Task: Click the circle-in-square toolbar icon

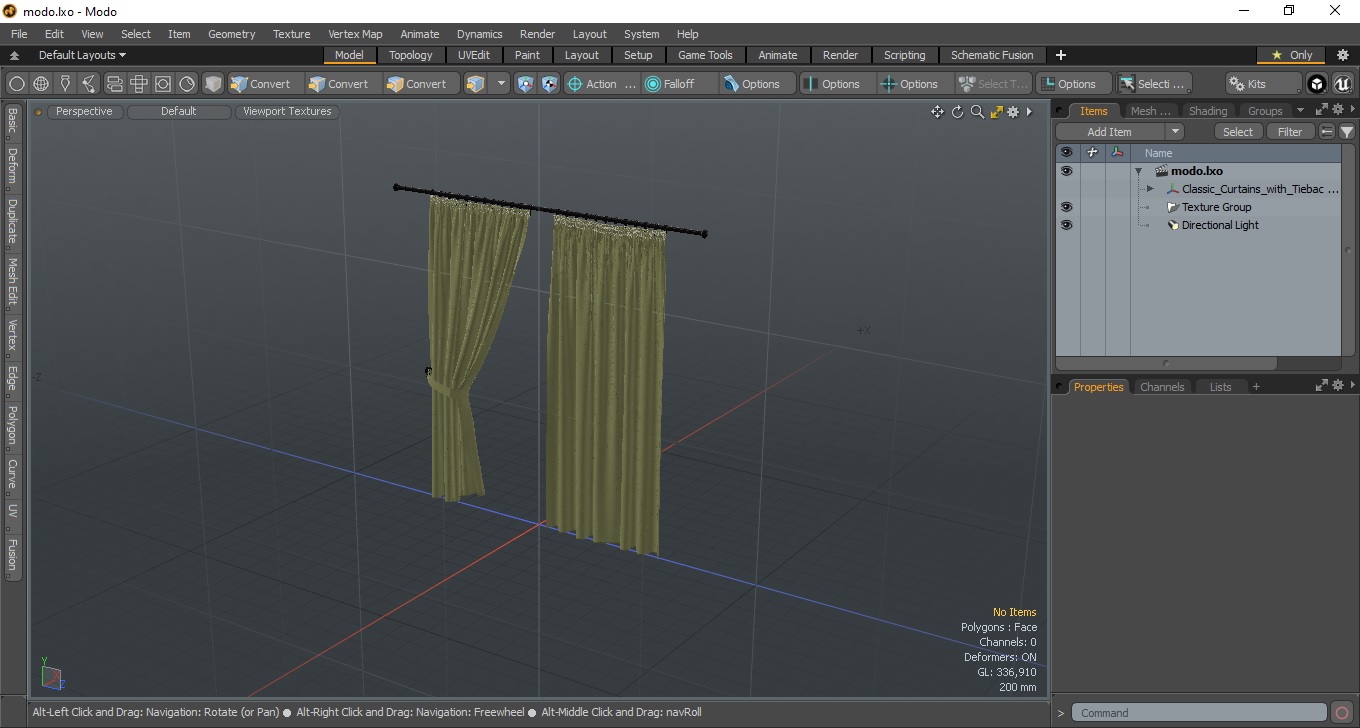Action: 163,84
